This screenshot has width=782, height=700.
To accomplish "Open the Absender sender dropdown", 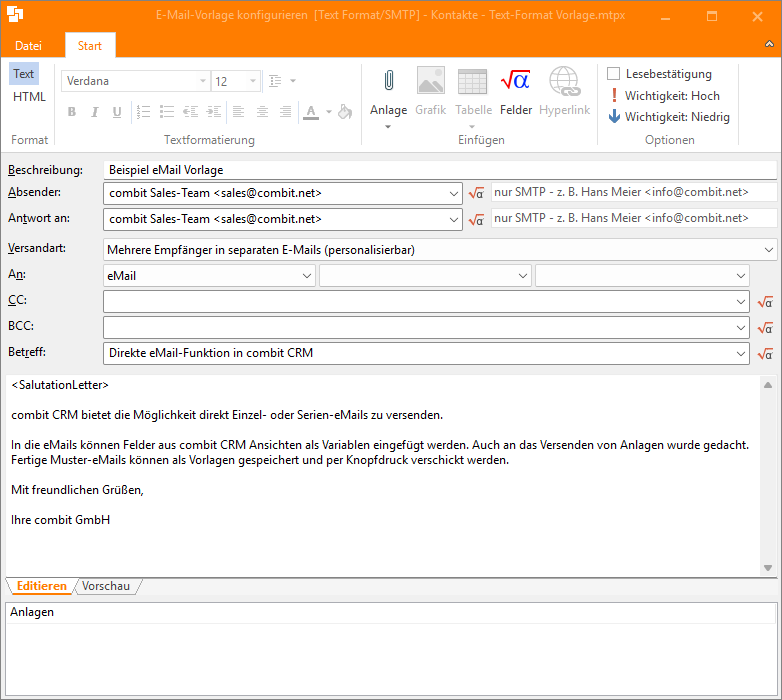I will click(x=453, y=193).
